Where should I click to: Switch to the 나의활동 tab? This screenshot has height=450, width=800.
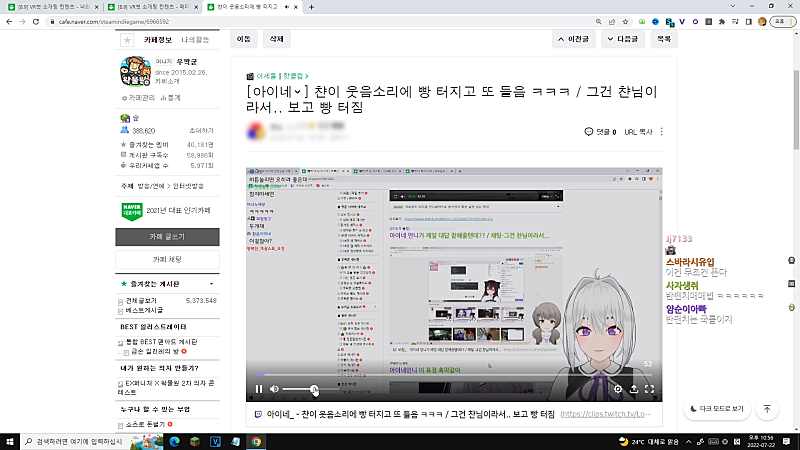pyautogui.click(x=196, y=40)
